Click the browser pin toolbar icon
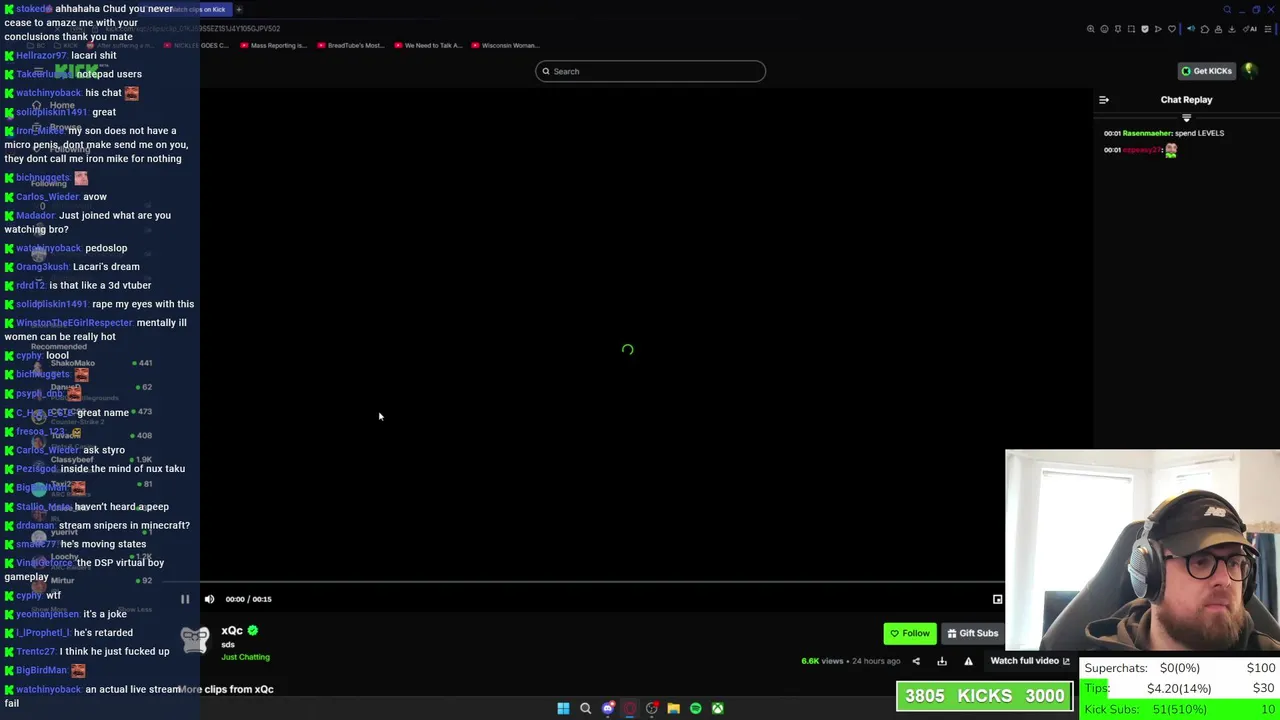This screenshot has width=1280, height=720. coord(1118,29)
